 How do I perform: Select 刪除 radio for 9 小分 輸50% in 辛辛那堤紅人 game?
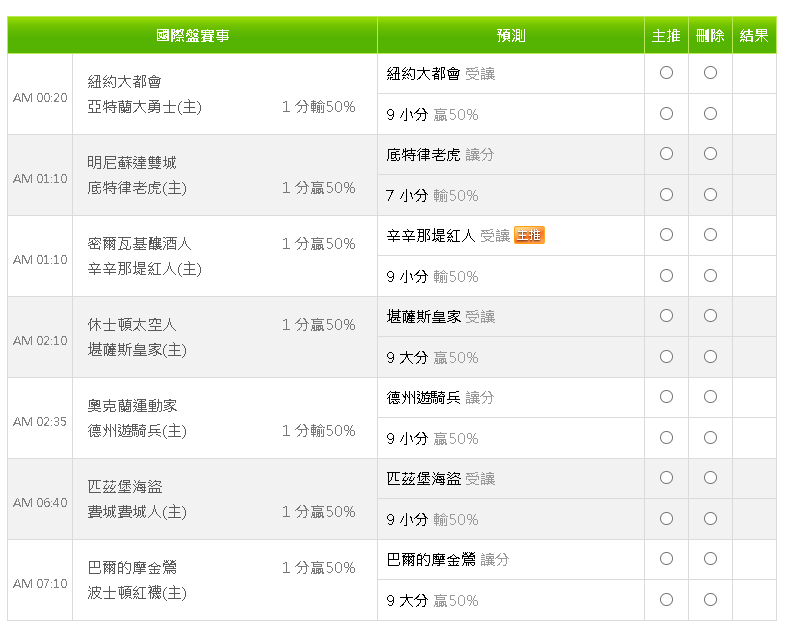pyautogui.click(x=710, y=276)
